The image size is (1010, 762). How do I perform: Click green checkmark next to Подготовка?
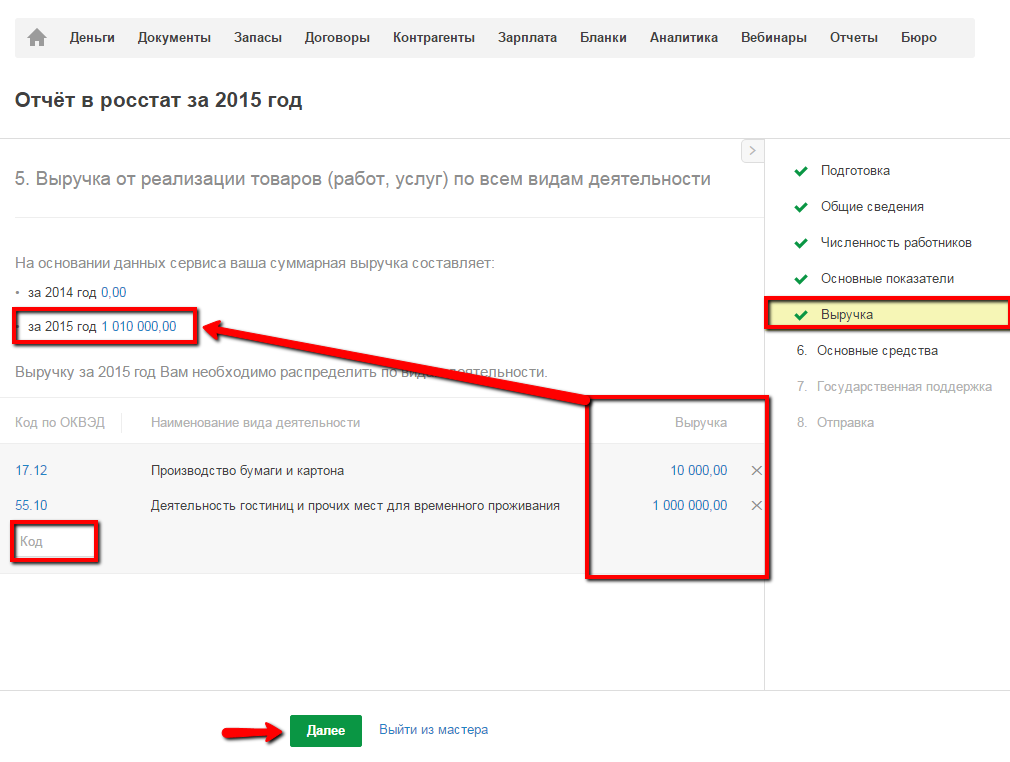tap(801, 171)
